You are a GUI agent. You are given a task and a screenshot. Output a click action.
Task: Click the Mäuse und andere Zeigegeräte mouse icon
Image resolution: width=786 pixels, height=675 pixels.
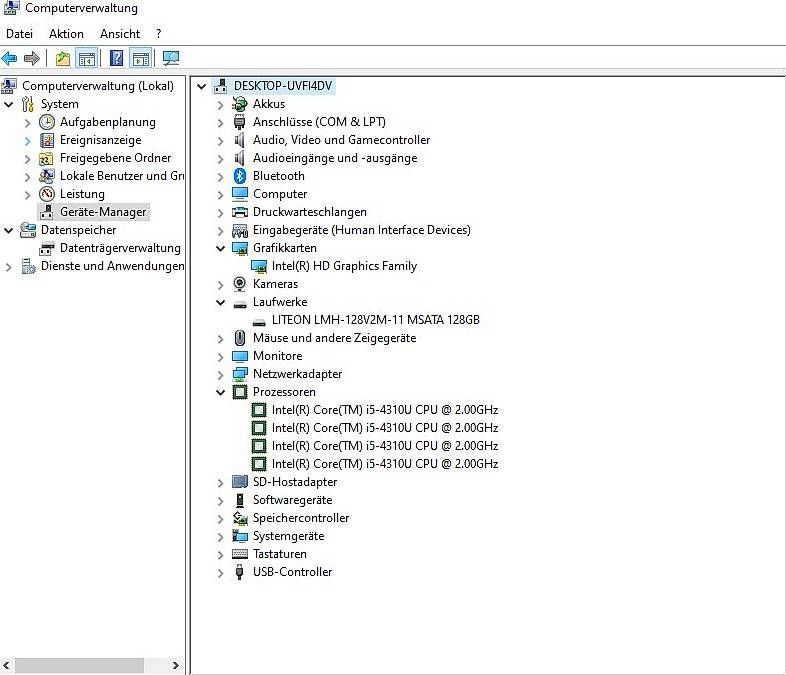(x=240, y=338)
